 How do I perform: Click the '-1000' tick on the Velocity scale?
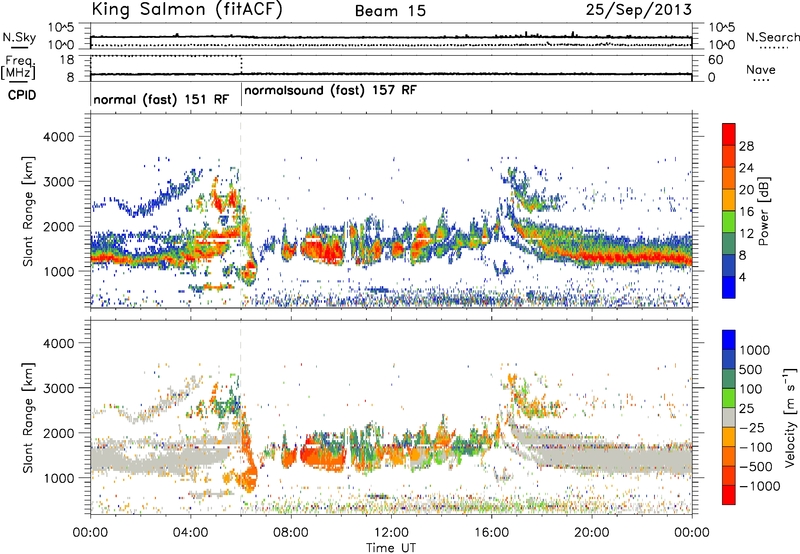[759, 486]
